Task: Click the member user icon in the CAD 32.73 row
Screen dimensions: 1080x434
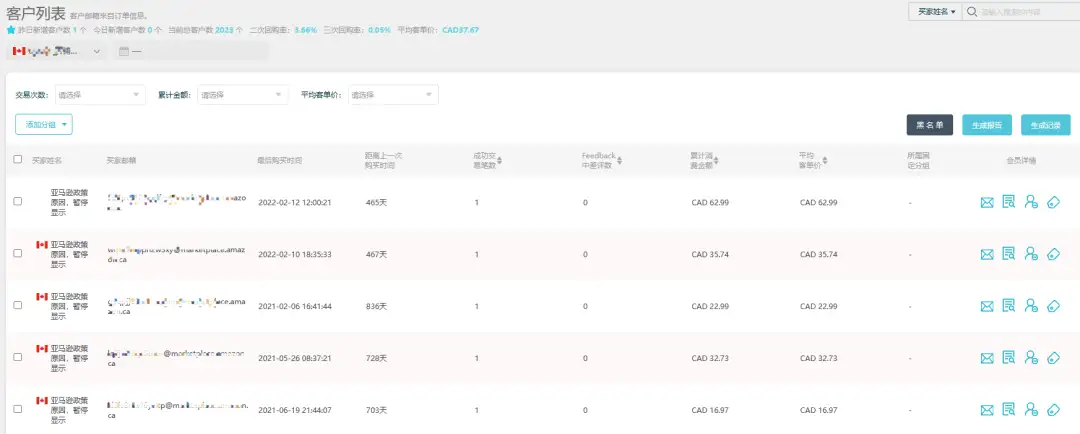Action: 1031,358
